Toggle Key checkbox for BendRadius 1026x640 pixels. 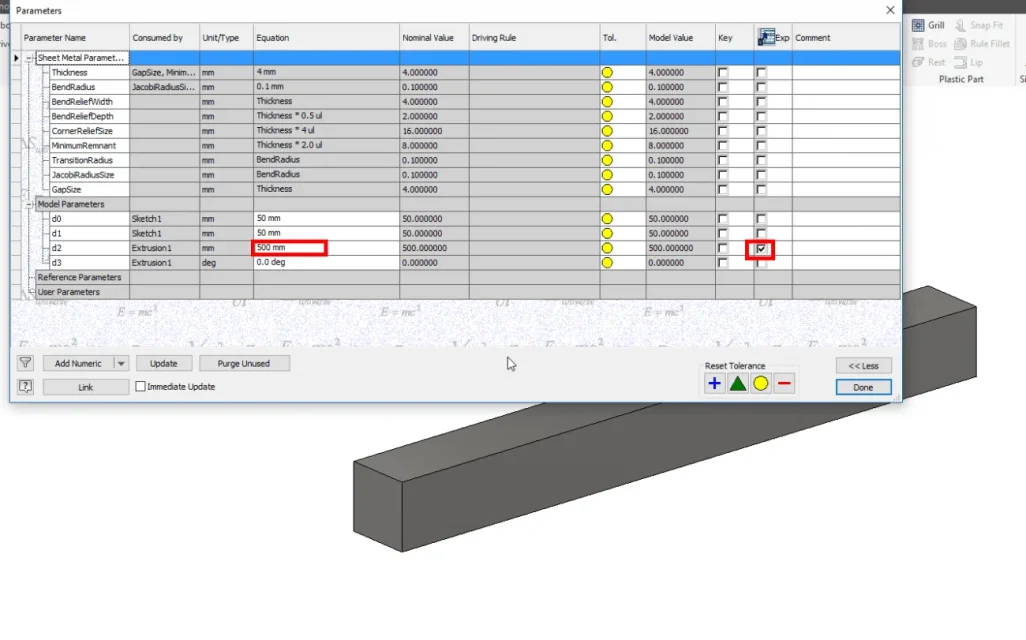click(722, 87)
